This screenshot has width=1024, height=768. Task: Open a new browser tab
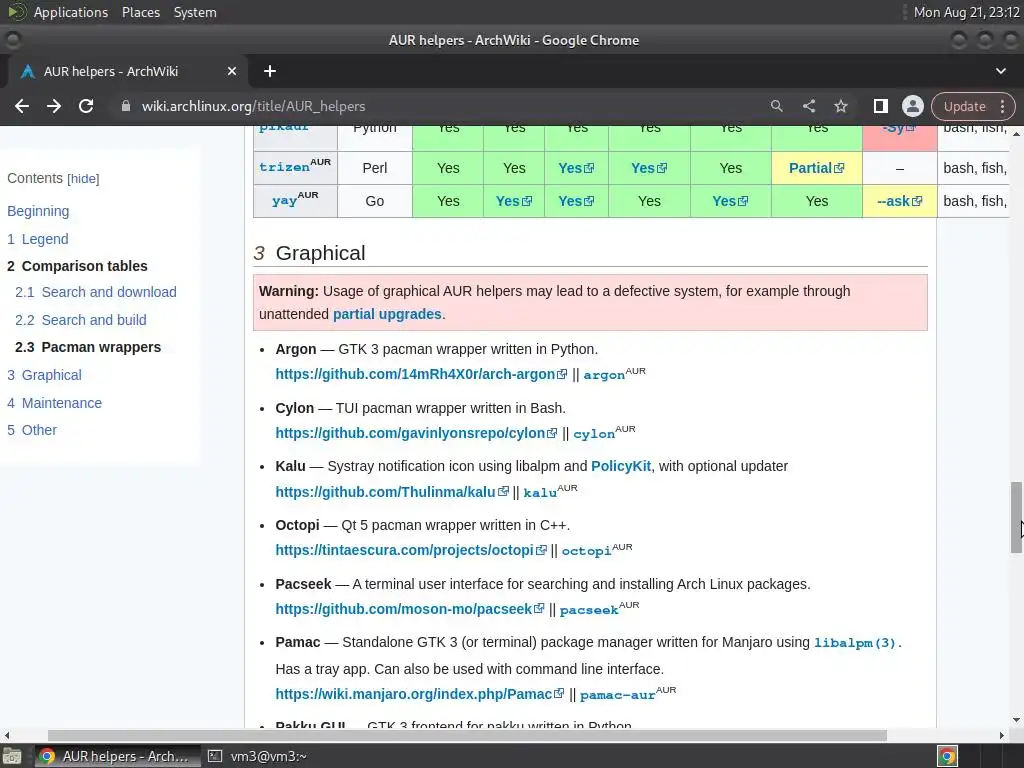[270, 71]
